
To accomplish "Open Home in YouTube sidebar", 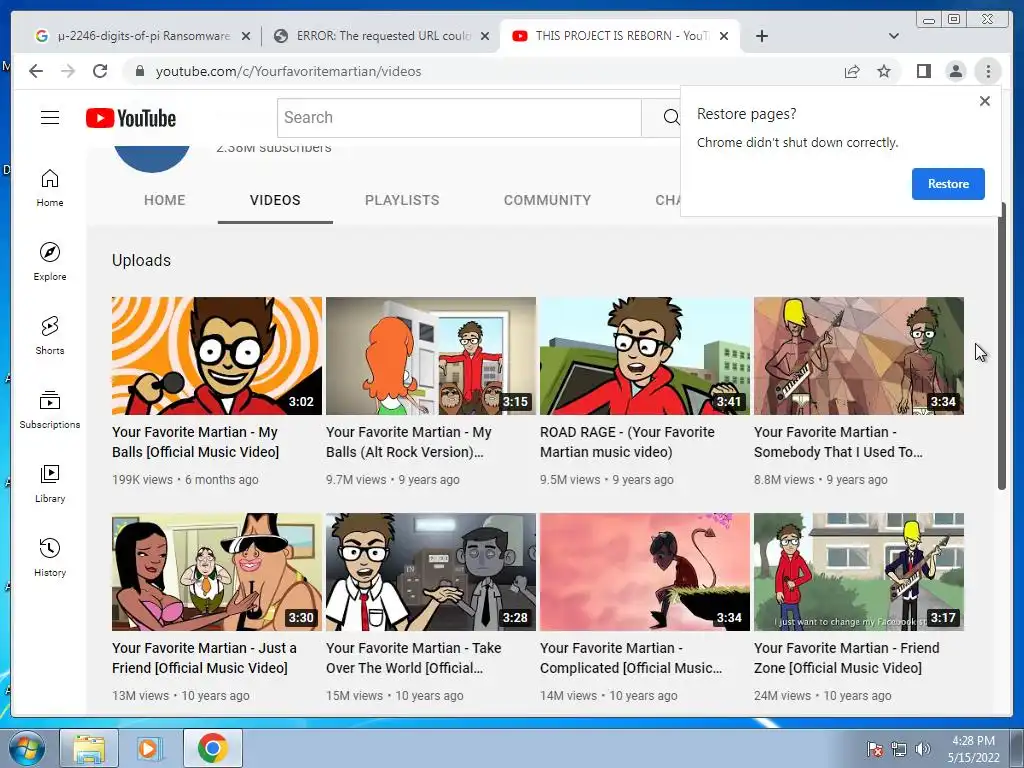I will [x=50, y=188].
